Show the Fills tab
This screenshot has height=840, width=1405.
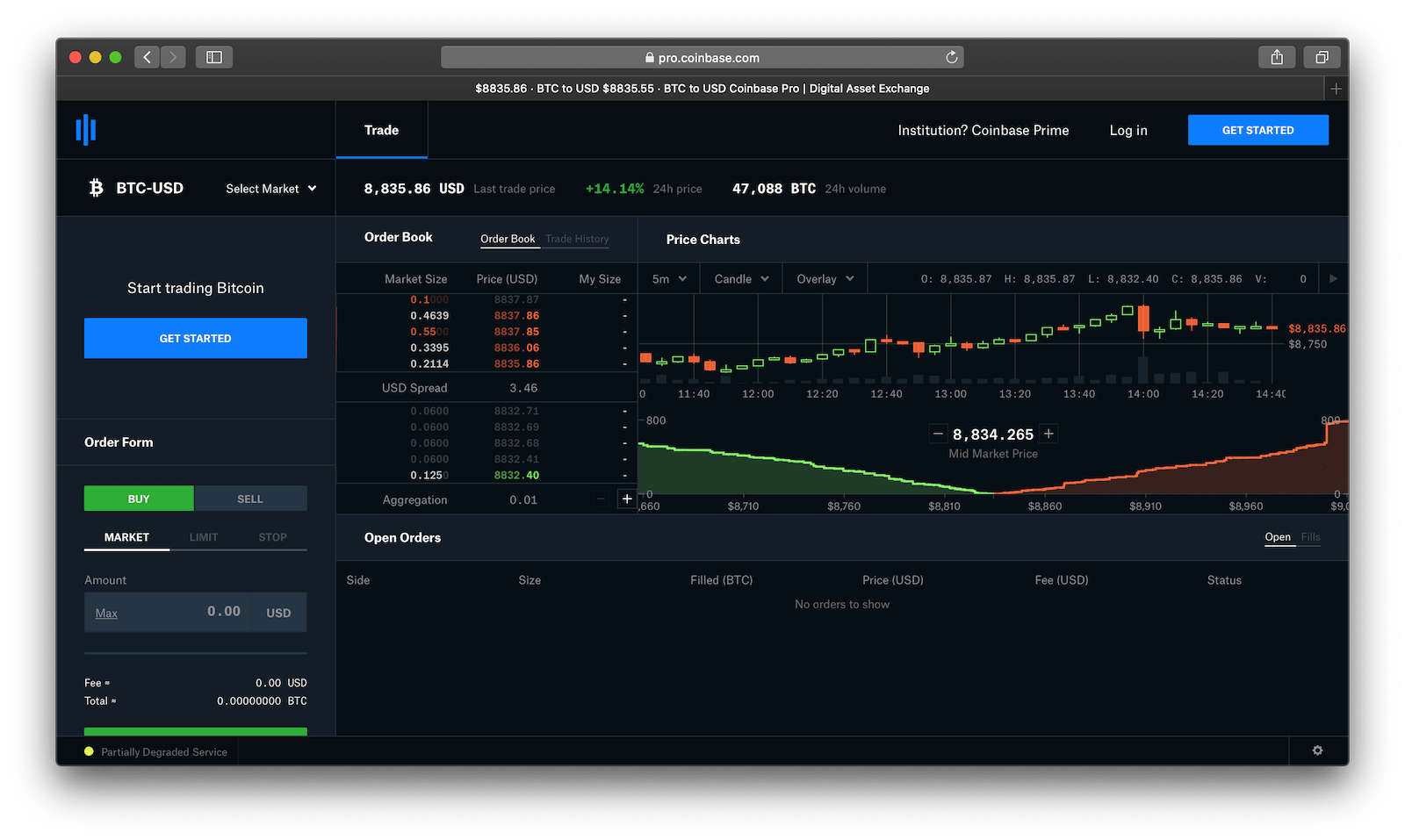point(1310,537)
